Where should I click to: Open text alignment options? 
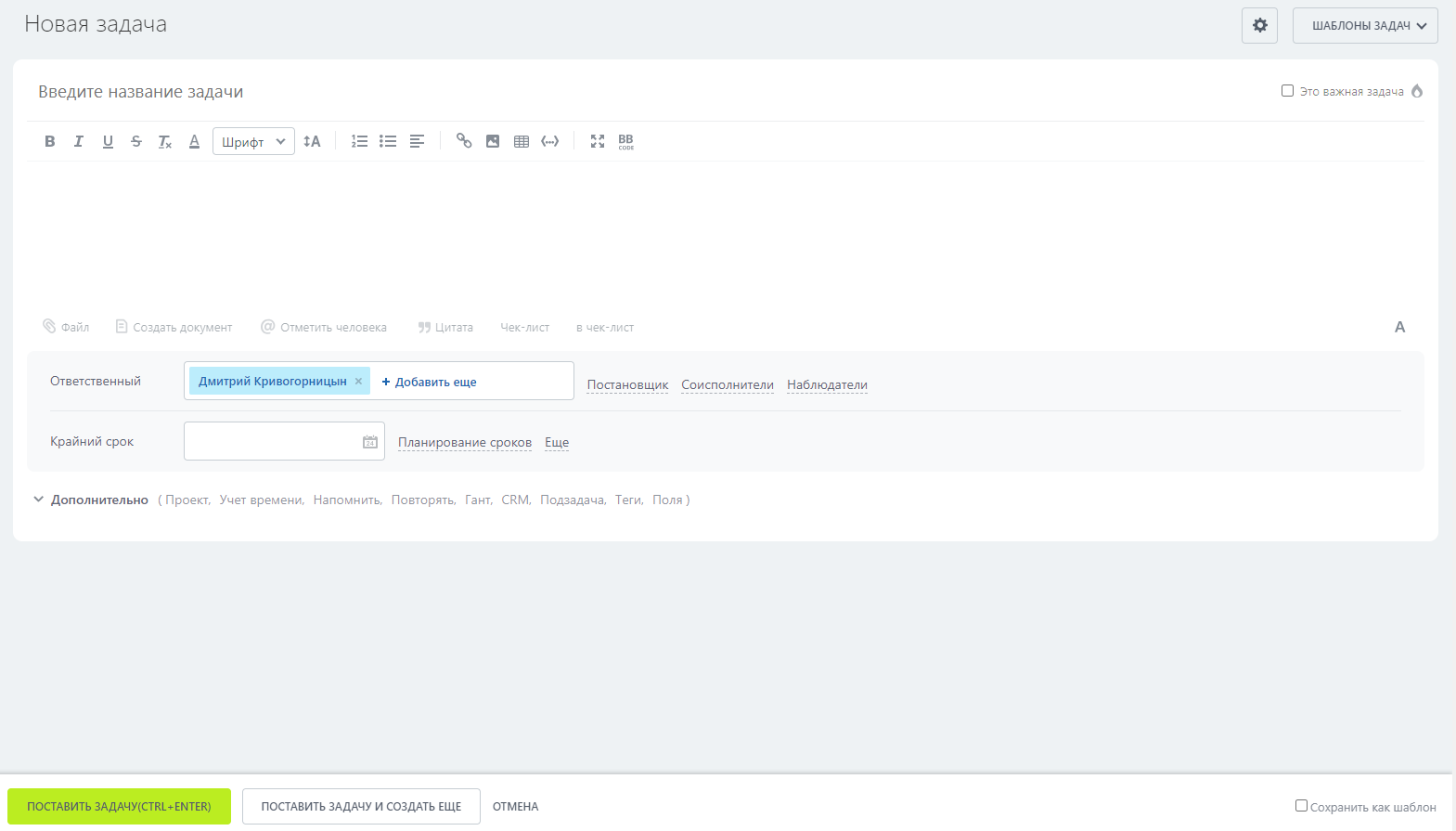click(418, 141)
